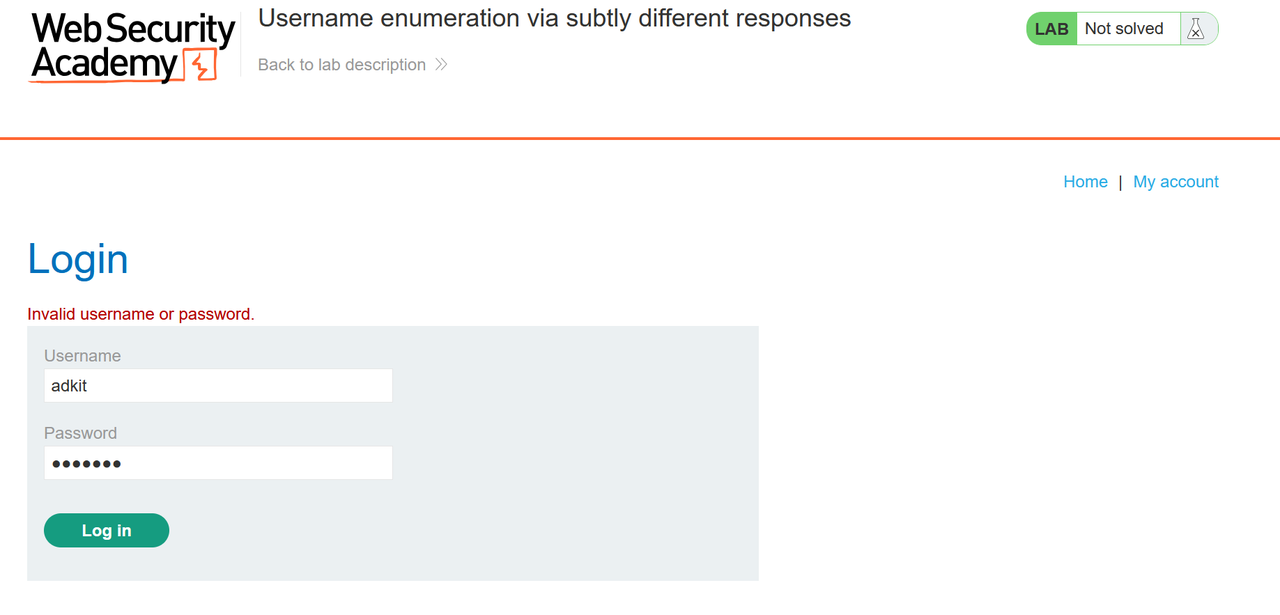The image size is (1280, 615).
Task: Click inside the Password field
Action: click(218, 462)
